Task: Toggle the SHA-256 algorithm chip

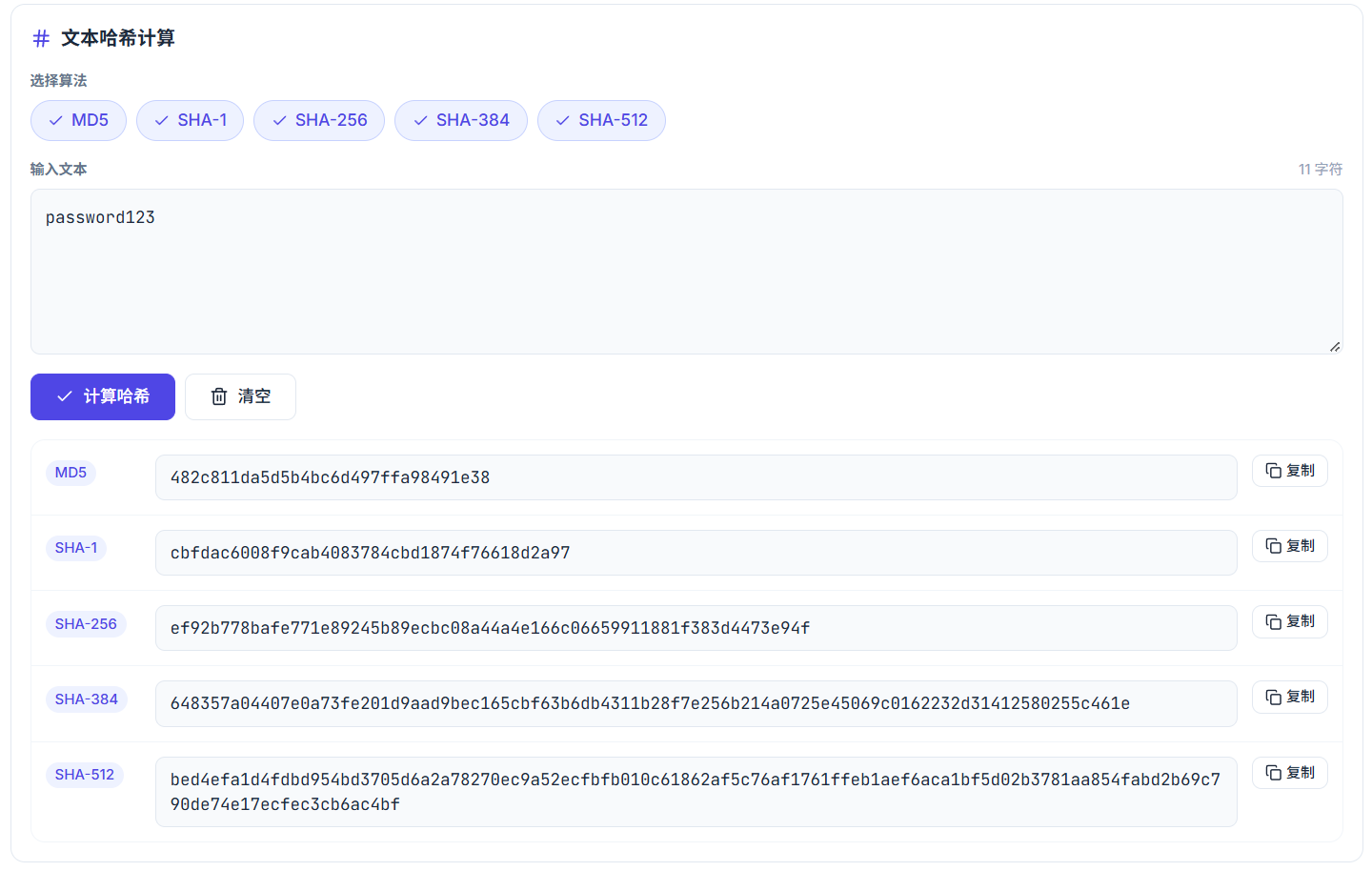Action: (x=319, y=120)
